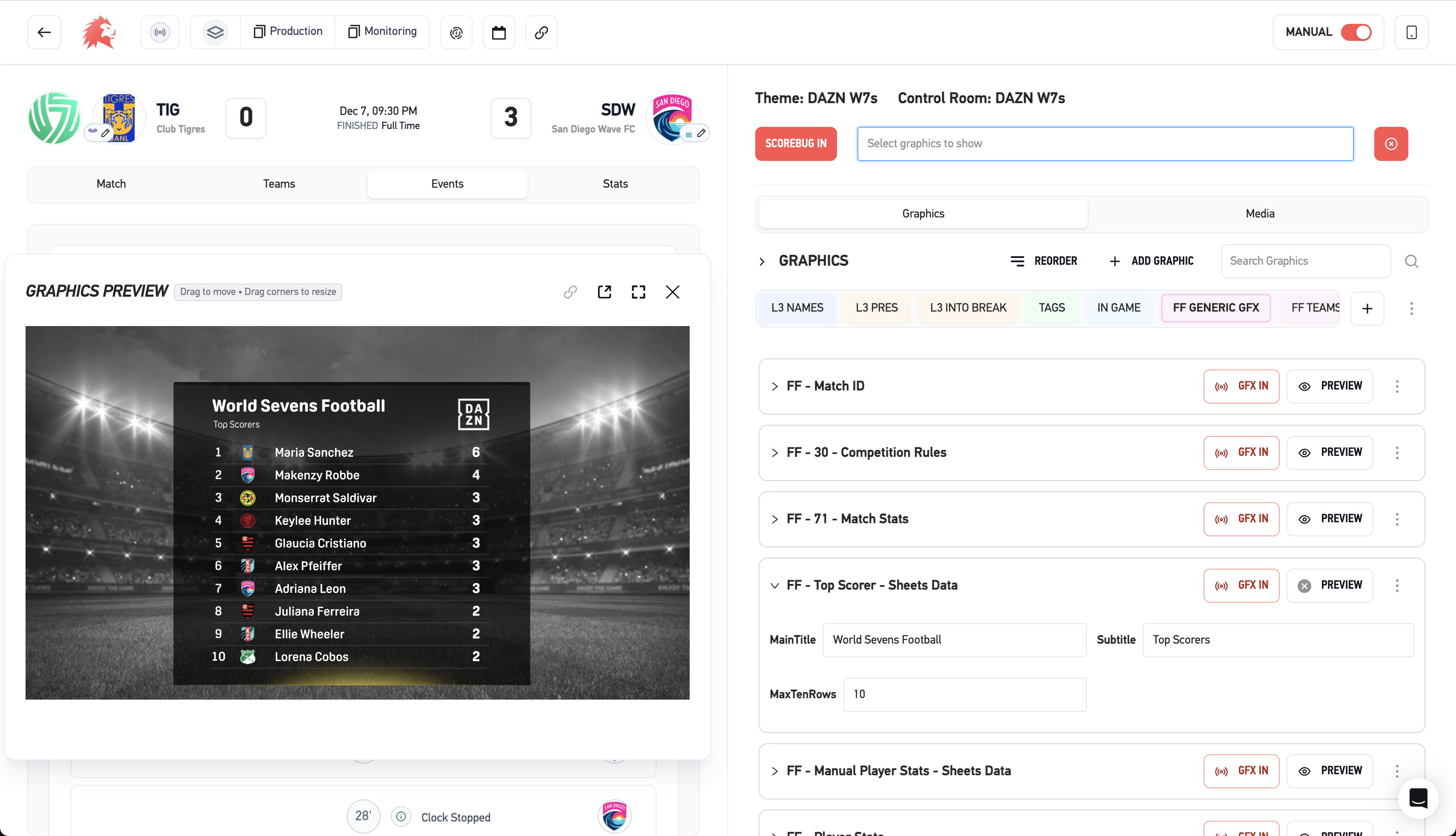1456x836 pixels.
Task: Open the graphics preview in a new window
Action: click(x=604, y=292)
